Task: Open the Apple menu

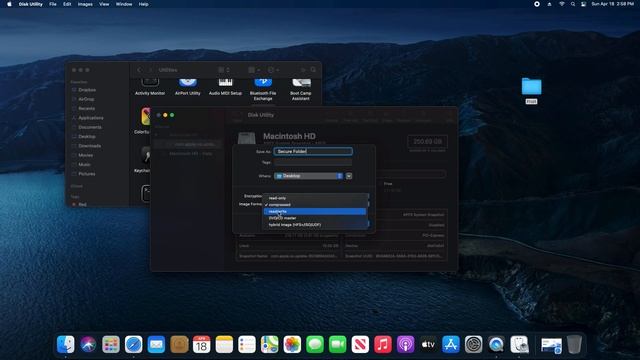Action: click(9, 4)
